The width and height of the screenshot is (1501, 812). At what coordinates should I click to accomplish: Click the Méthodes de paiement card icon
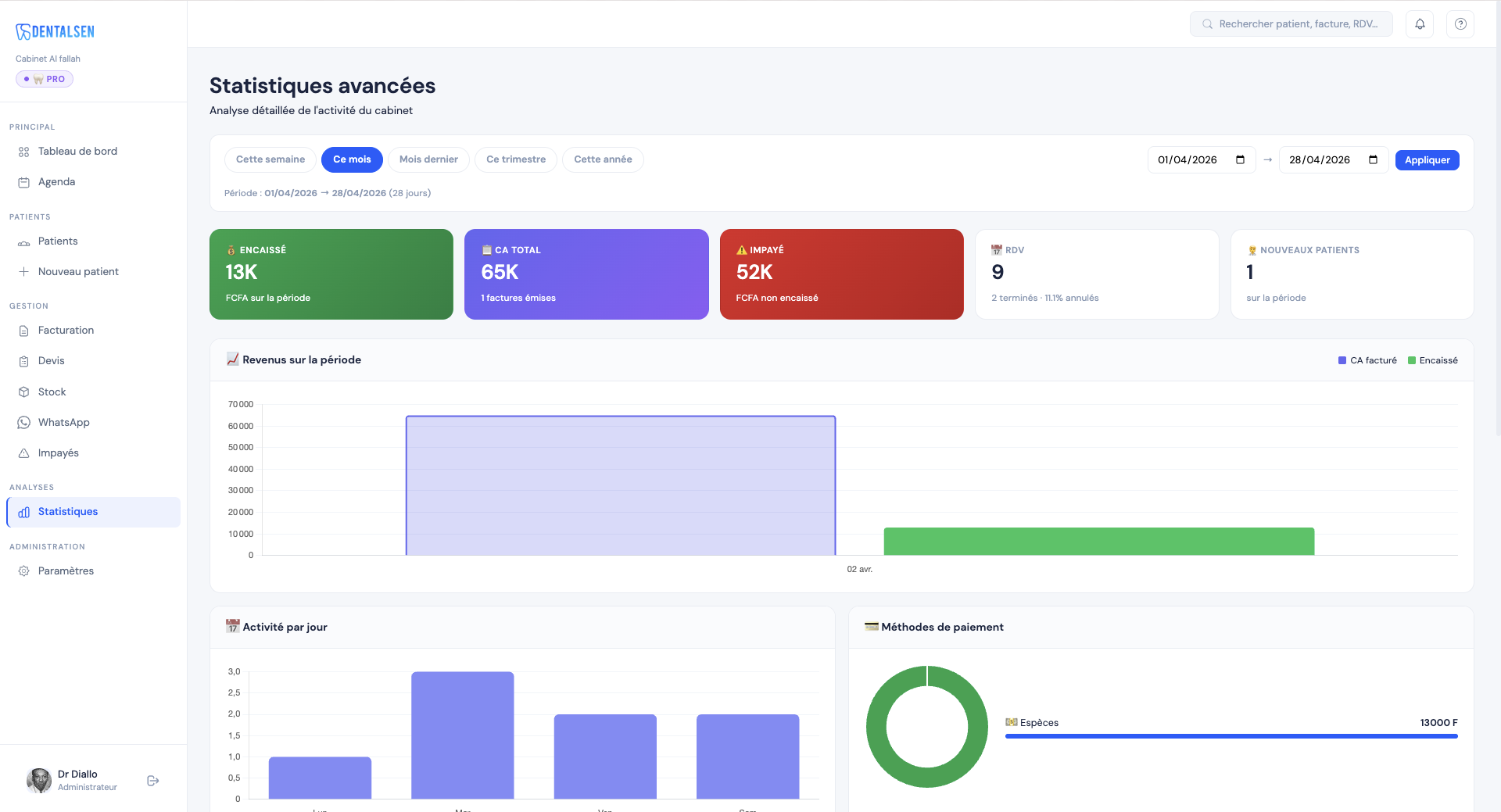point(872,627)
